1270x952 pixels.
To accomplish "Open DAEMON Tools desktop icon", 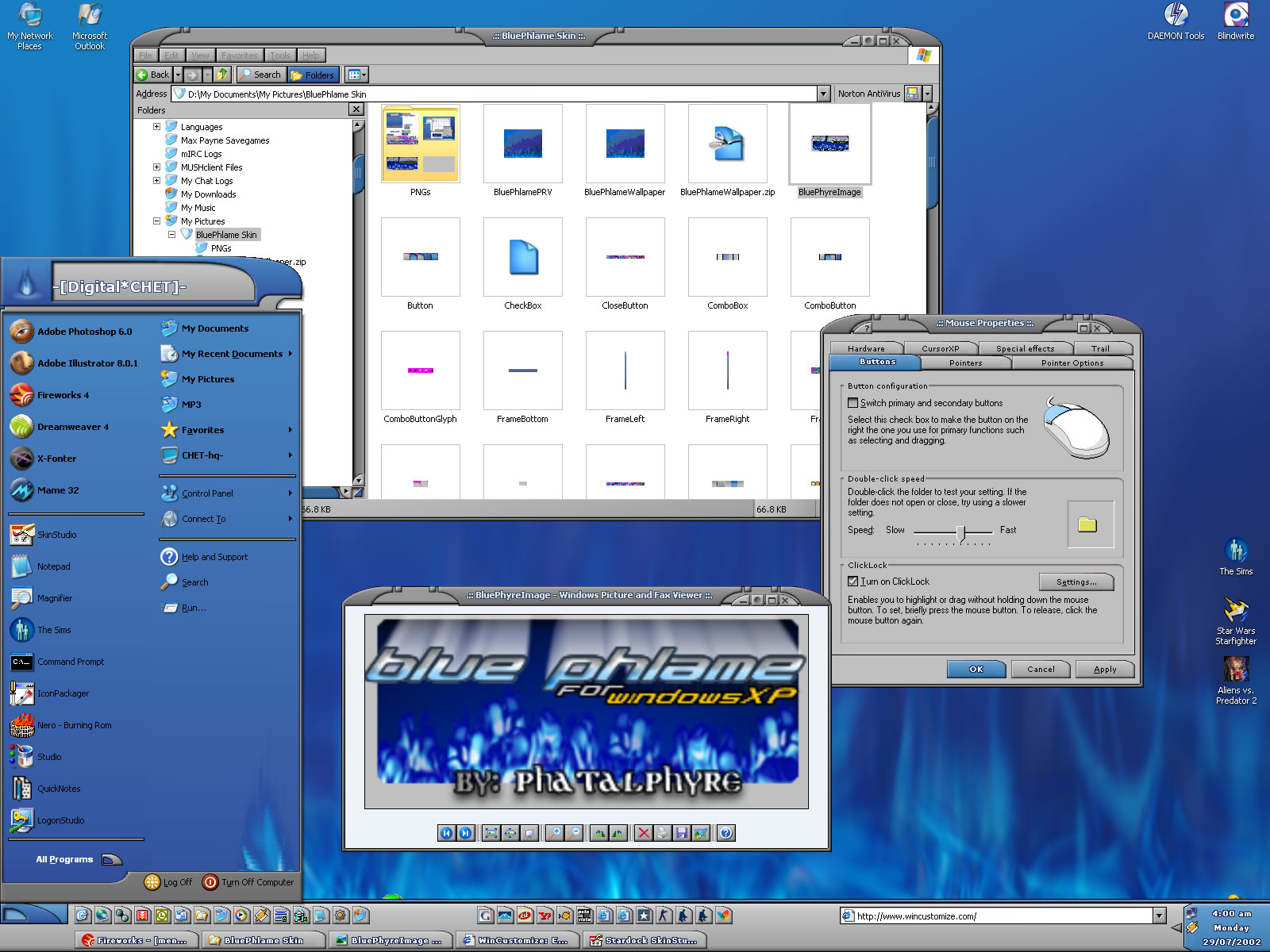I will (1176, 21).
